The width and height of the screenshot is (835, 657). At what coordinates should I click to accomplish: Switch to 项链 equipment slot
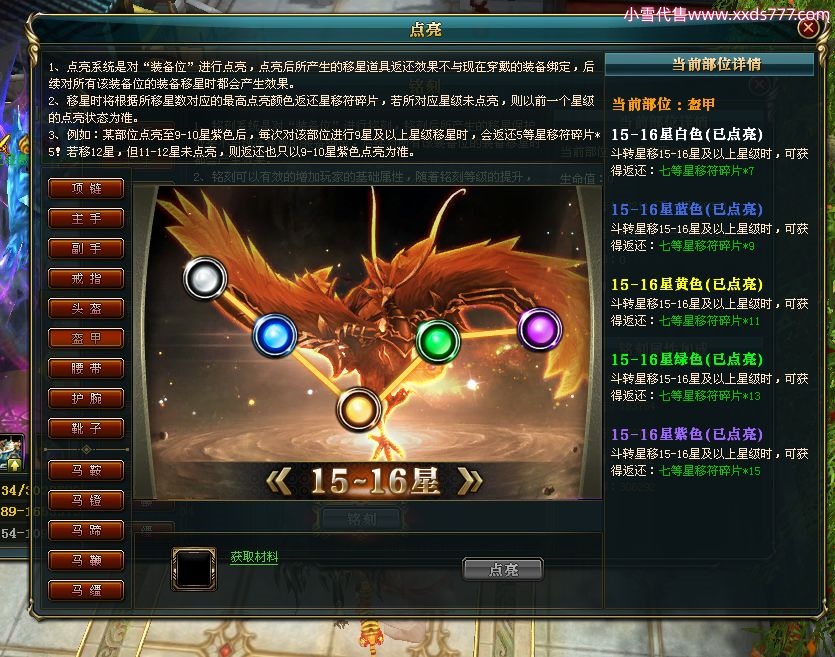coord(86,188)
